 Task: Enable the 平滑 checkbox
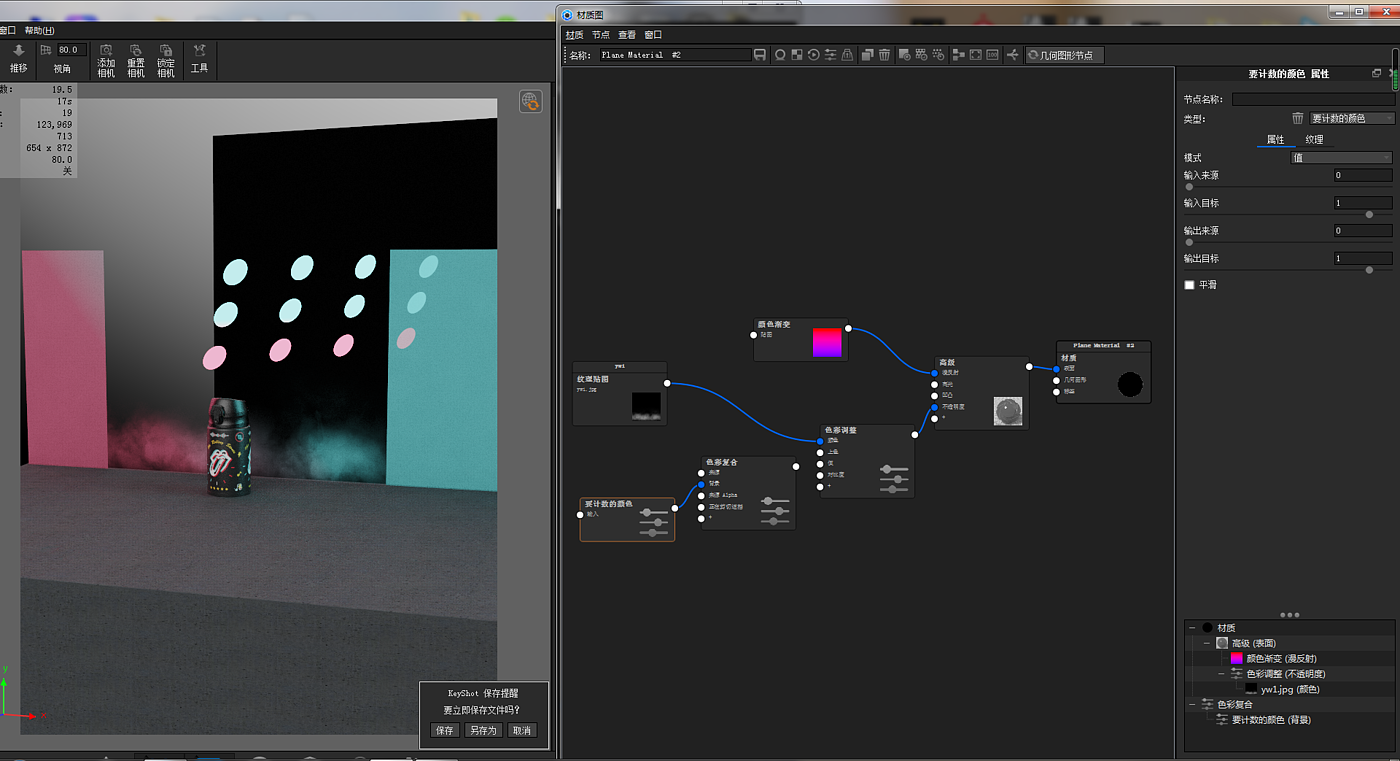click(1189, 285)
